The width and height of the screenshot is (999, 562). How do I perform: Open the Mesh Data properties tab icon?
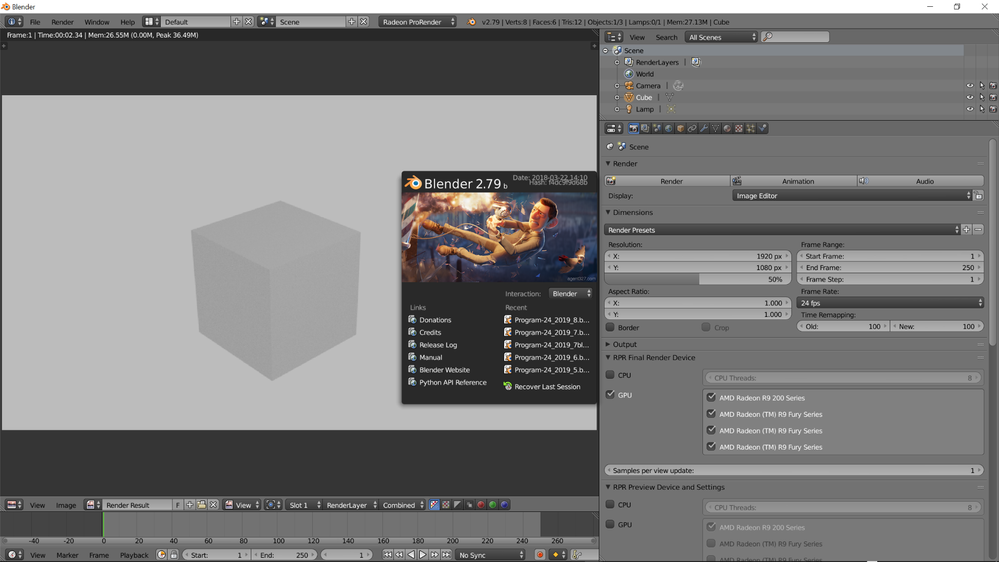(715, 128)
